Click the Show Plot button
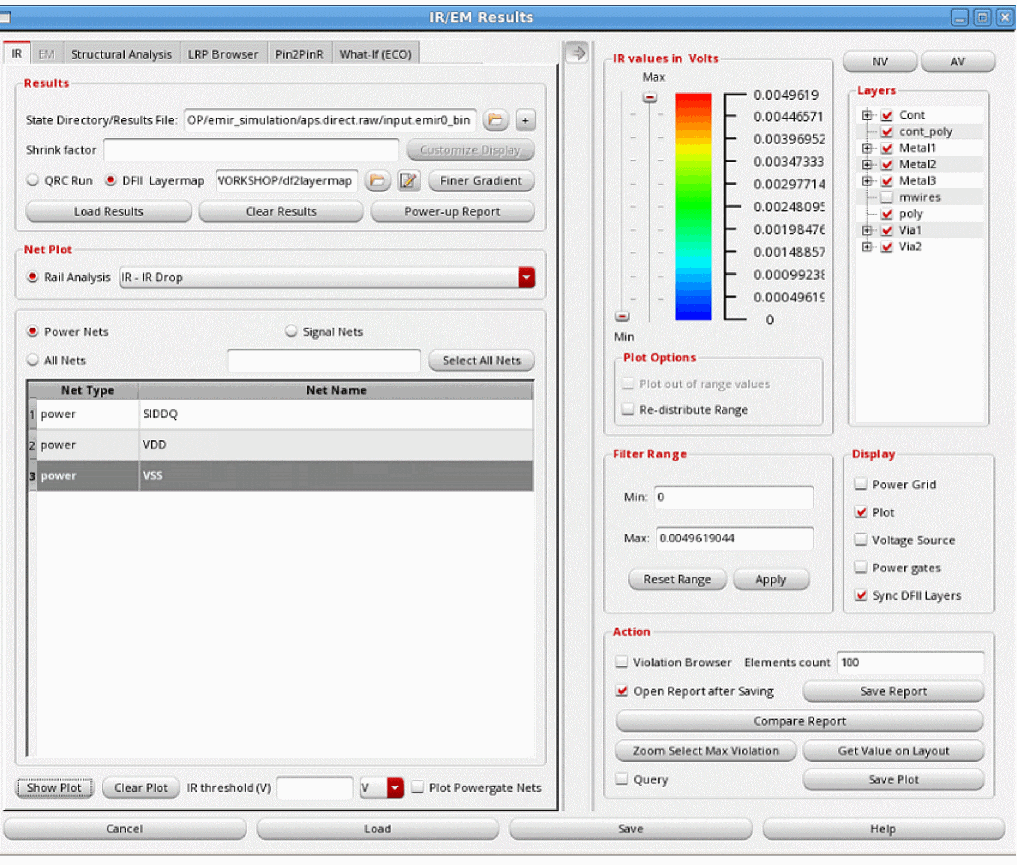This screenshot has width=1017, height=865. tap(56, 788)
